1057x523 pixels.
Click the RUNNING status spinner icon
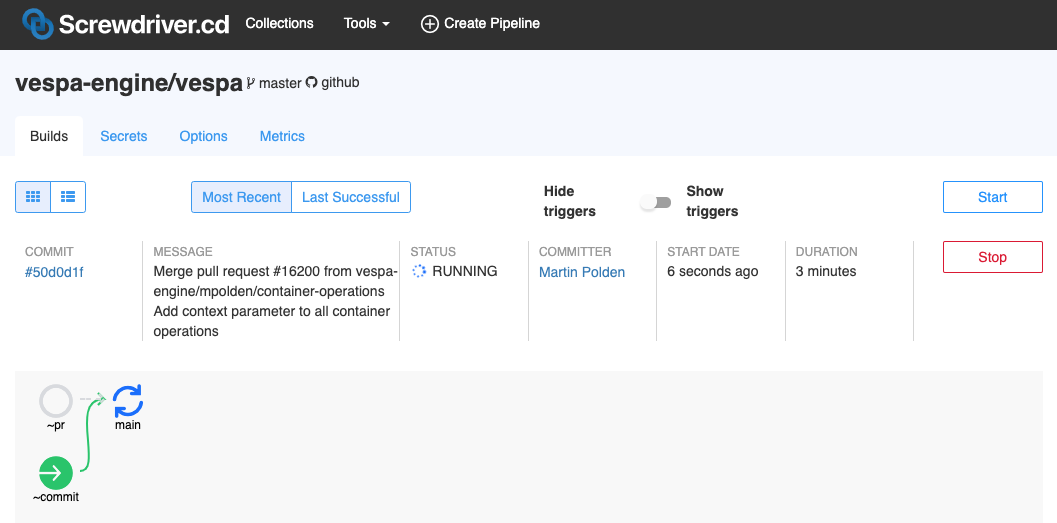click(x=419, y=272)
